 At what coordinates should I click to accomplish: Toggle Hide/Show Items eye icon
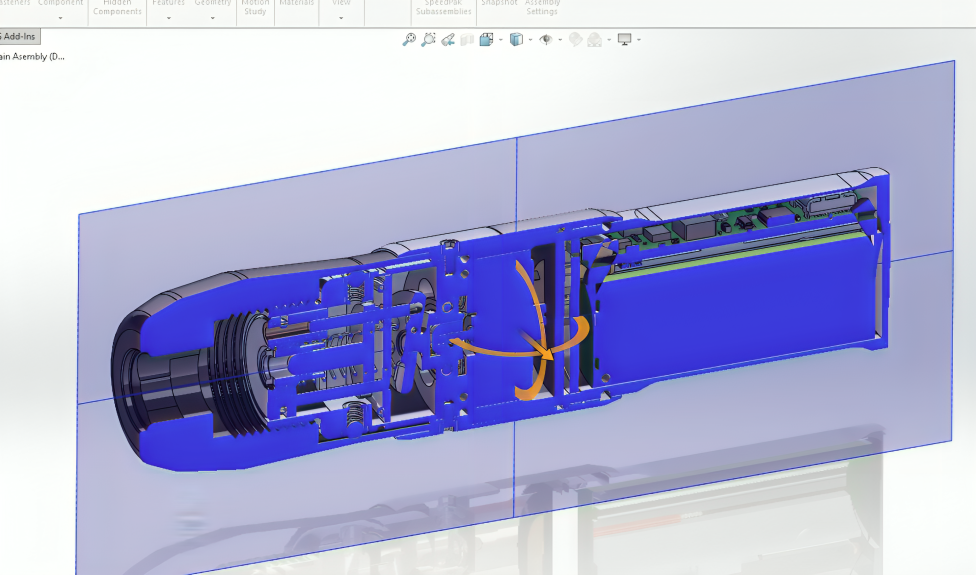(x=546, y=40)
